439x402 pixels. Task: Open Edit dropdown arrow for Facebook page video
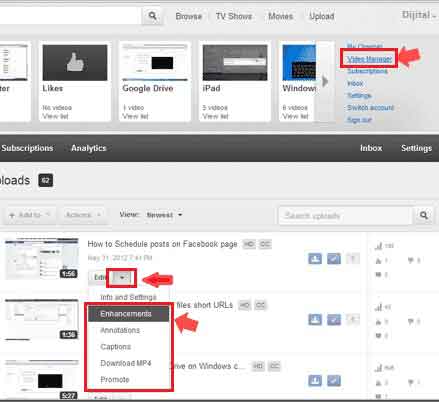click(x=122, y=277)
